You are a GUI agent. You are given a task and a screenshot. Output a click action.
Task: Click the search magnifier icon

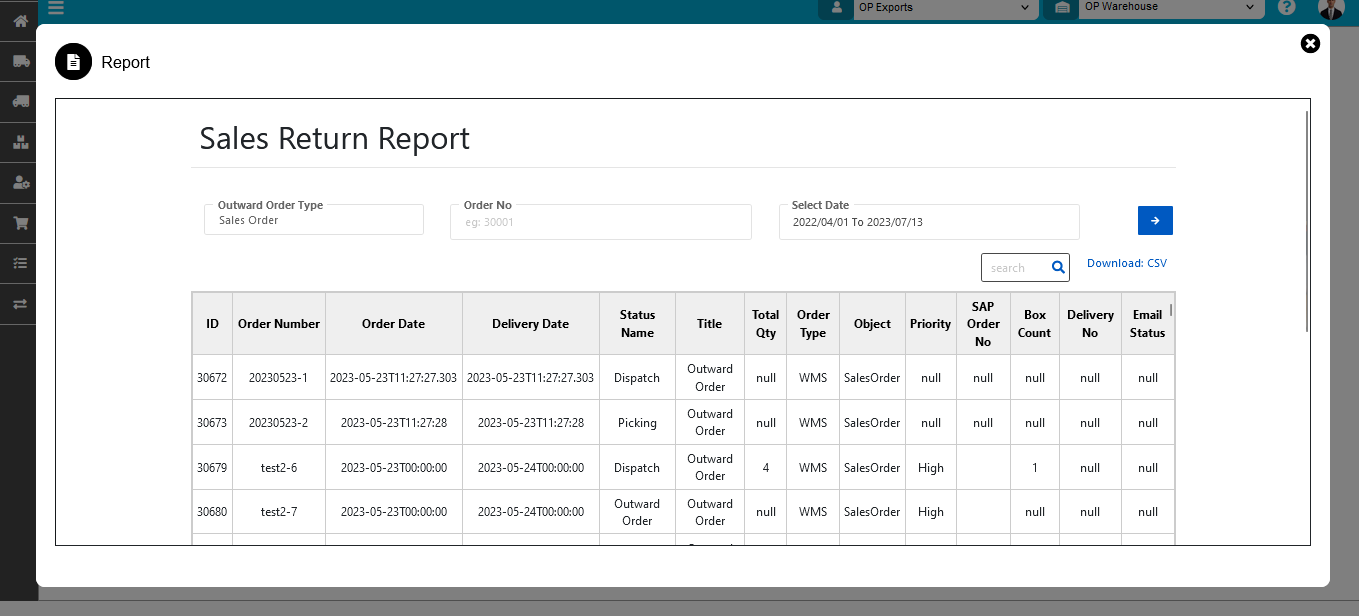[x=1058, y=267]
